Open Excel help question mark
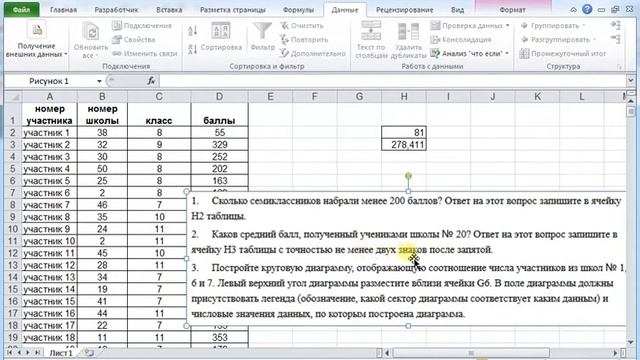This screenshot has height=360, width=640. tap(587, 9)
